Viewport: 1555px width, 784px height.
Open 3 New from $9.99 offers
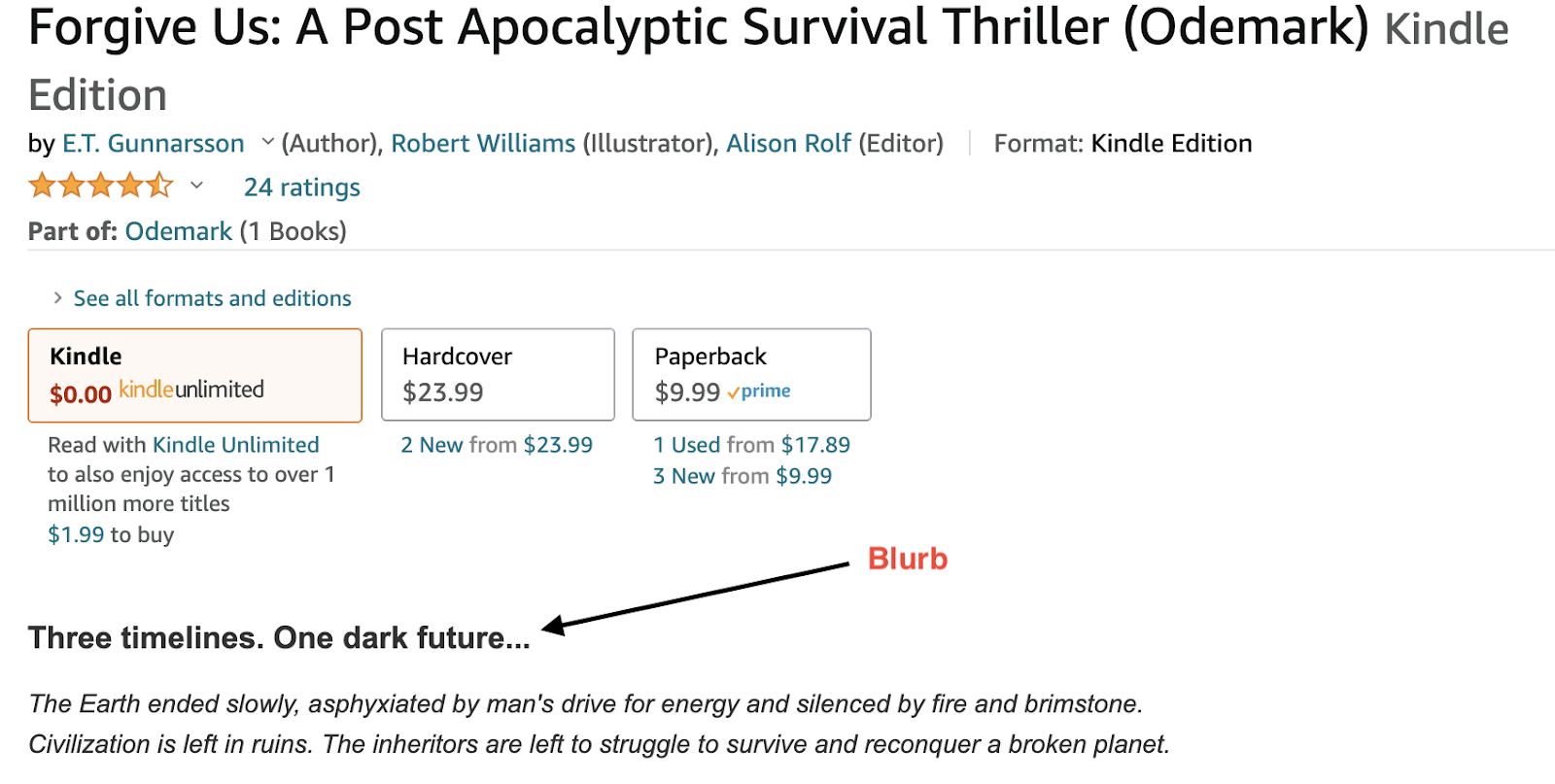(743, 476)
